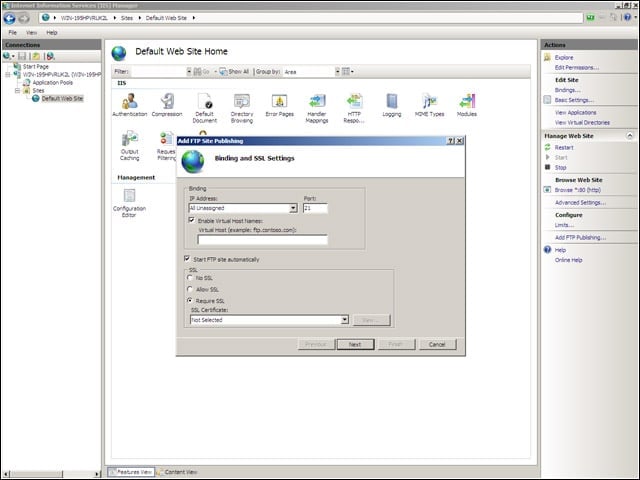Click Add FTP Publishing link
This screenshot has height=480, width=640.
pos(580,237)
